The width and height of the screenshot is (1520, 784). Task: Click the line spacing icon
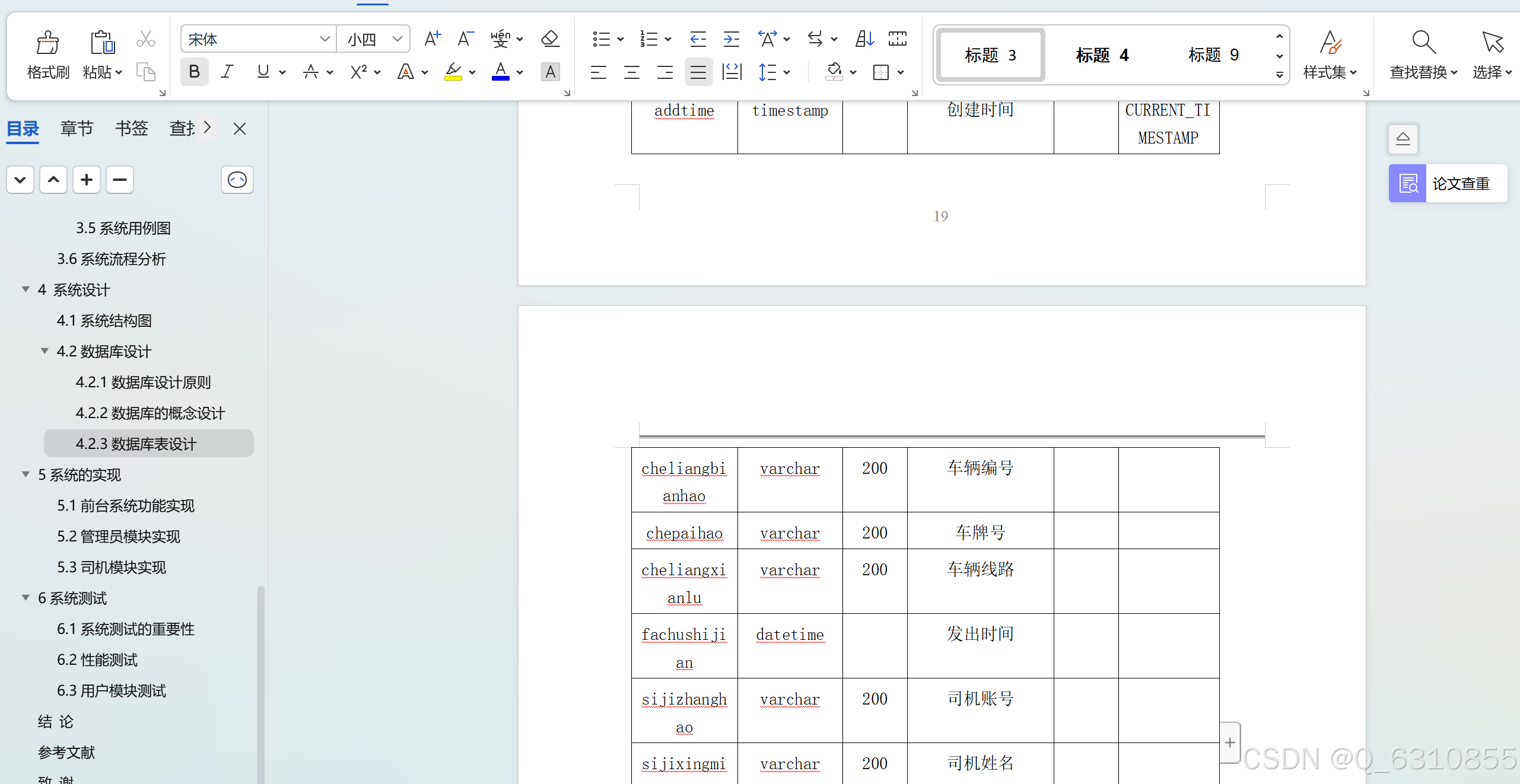(768, 72)
